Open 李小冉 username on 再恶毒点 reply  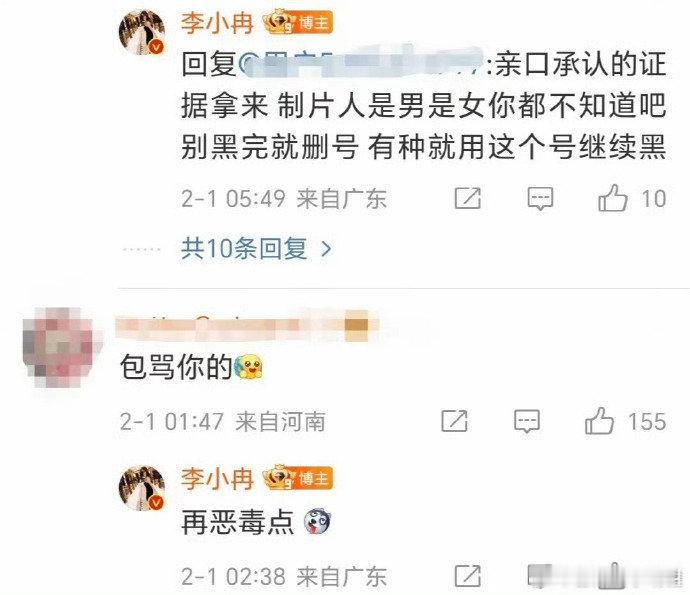point(217,478)
